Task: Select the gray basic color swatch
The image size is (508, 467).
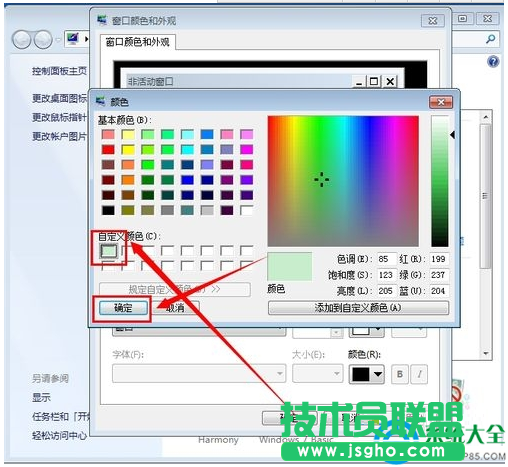Action: click(x=167, y=210)
